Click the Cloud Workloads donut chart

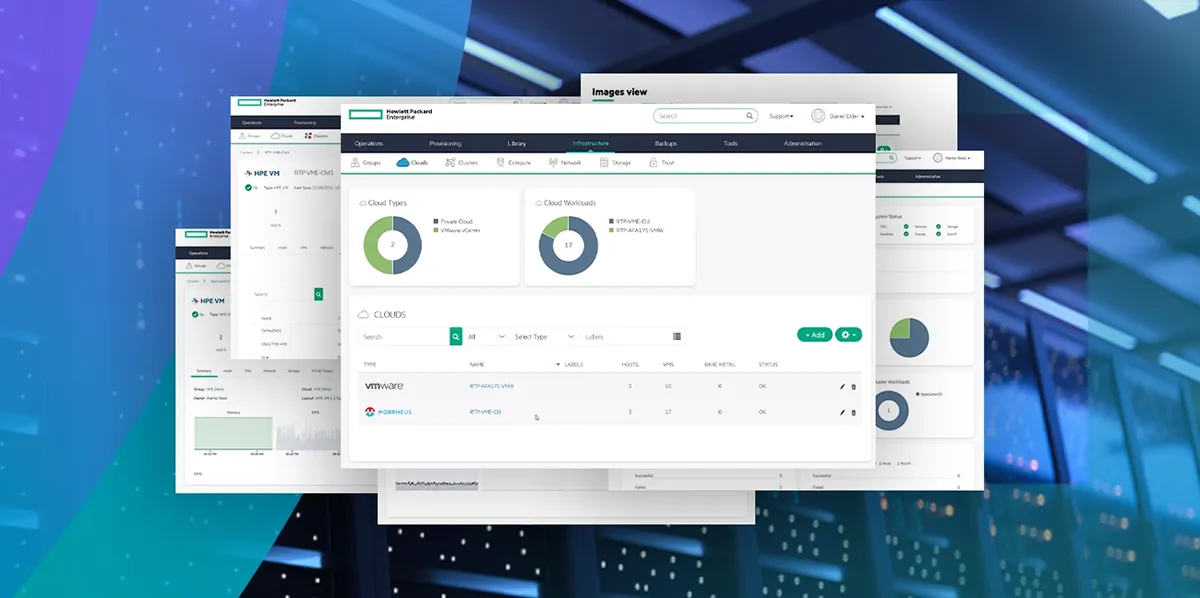point(568,245)
